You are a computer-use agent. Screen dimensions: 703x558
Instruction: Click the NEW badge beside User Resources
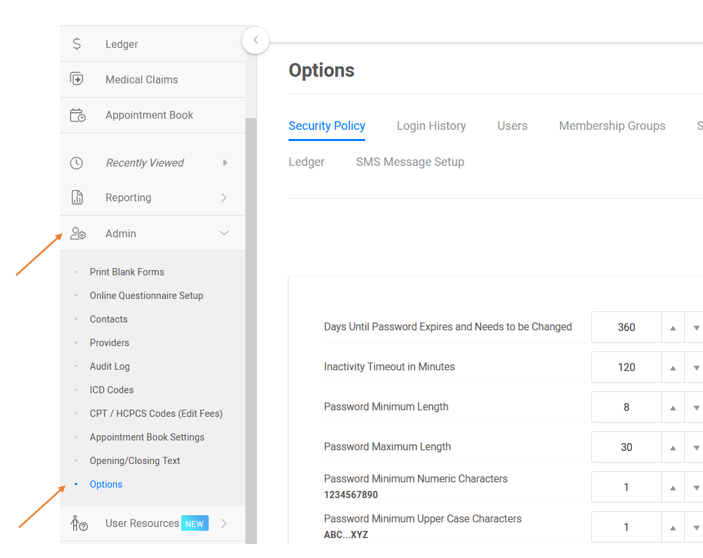pyautogui.click(x=195, y=523)
